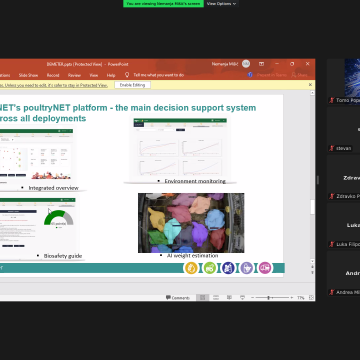Open the Review ribbon tab
Image resolution: width=360 pixels, height=360 pixels.
point(74,75)
